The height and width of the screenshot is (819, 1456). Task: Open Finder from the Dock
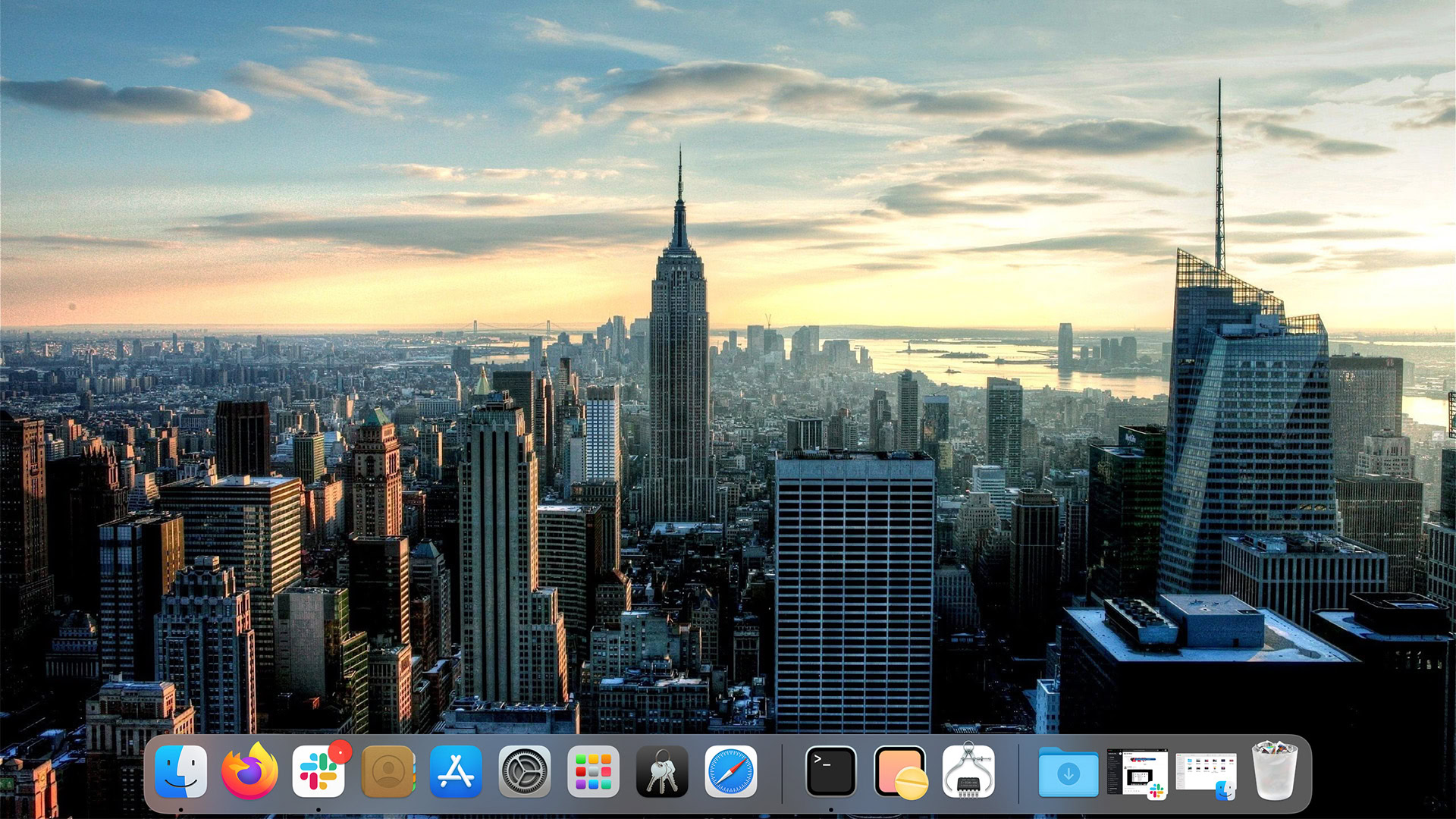(180, 772)
